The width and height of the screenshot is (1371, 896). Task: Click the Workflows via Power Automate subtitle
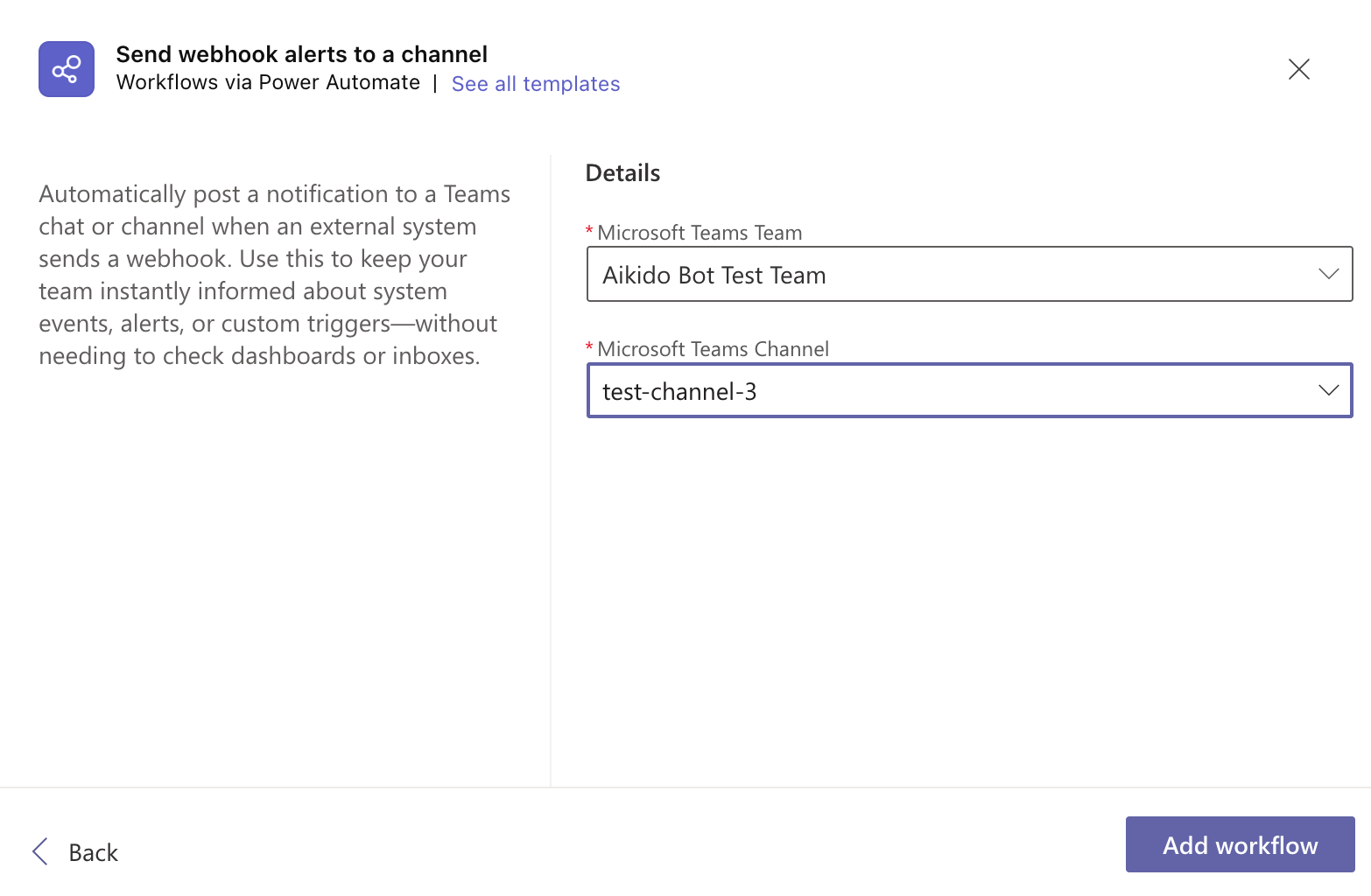pos(268,82)
